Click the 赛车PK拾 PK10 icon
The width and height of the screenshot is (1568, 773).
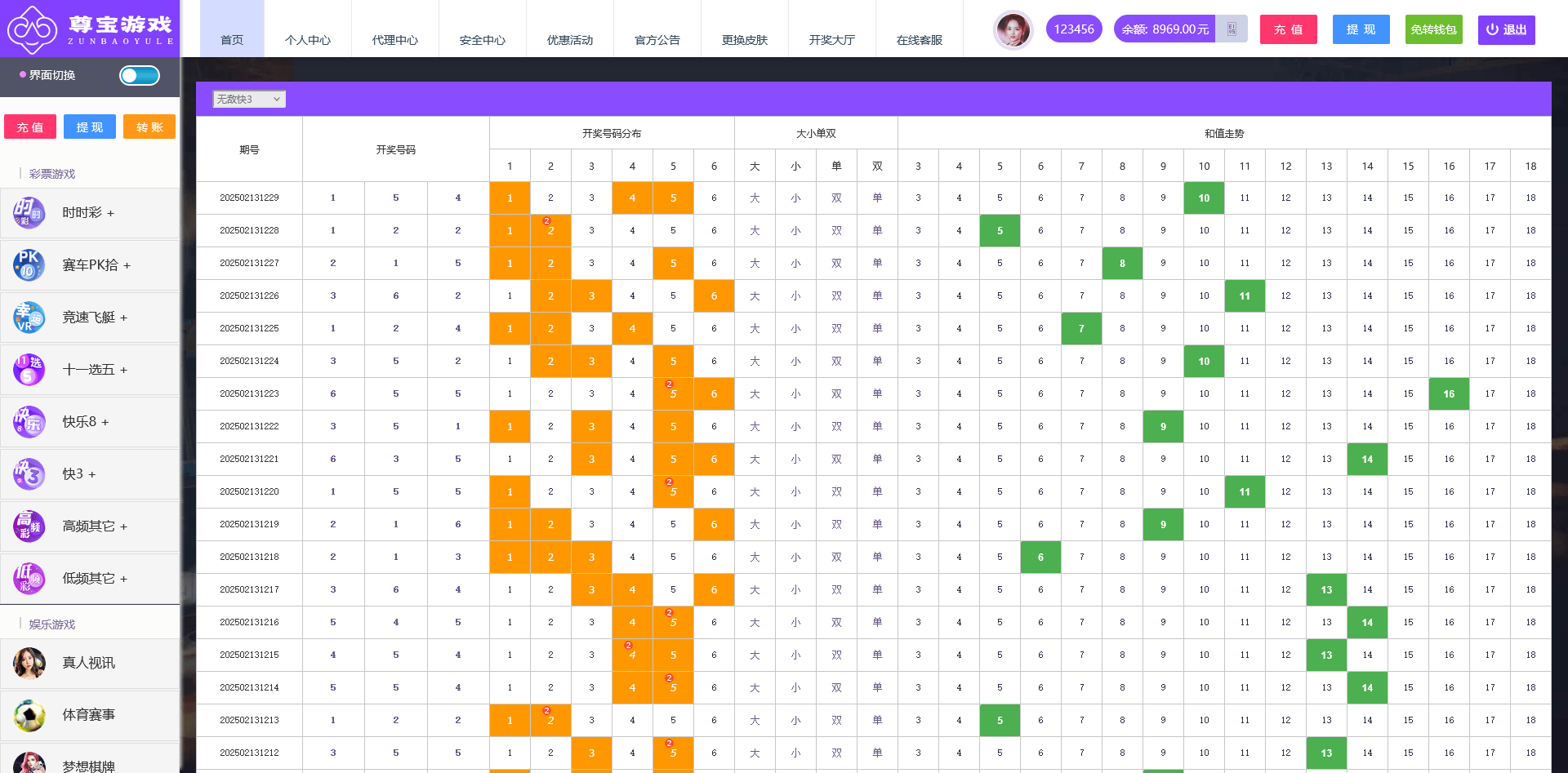(x=29, y=265)
